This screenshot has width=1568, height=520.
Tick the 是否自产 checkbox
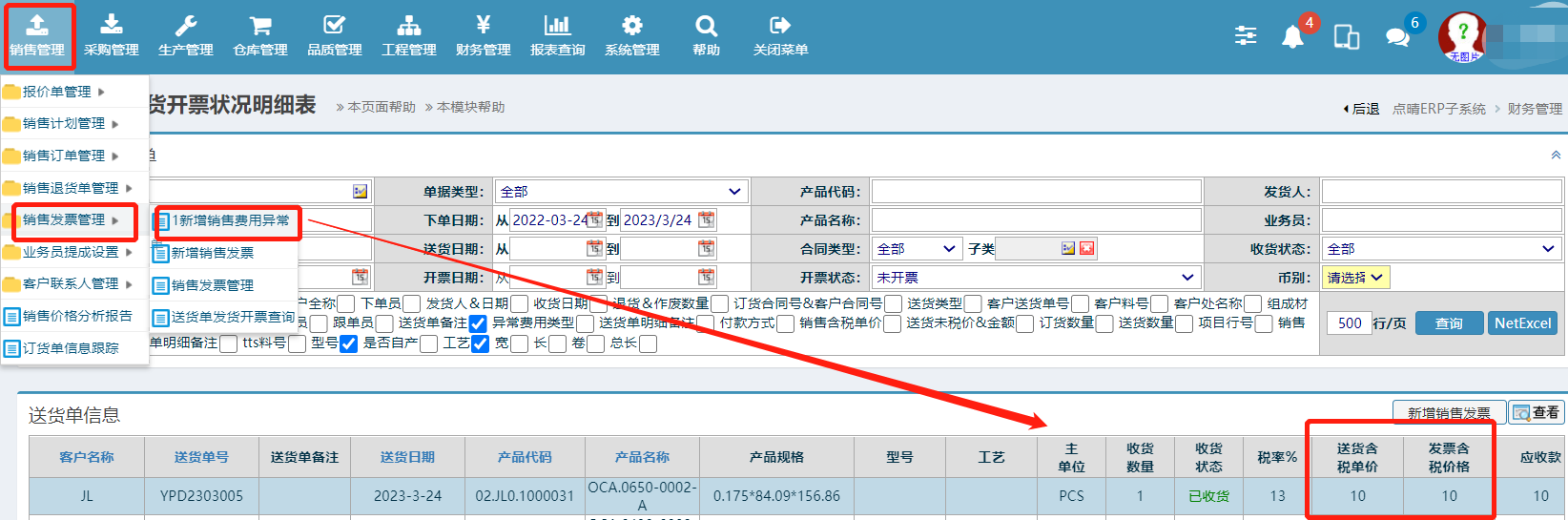pyautogui.click(x=427, y=343)
